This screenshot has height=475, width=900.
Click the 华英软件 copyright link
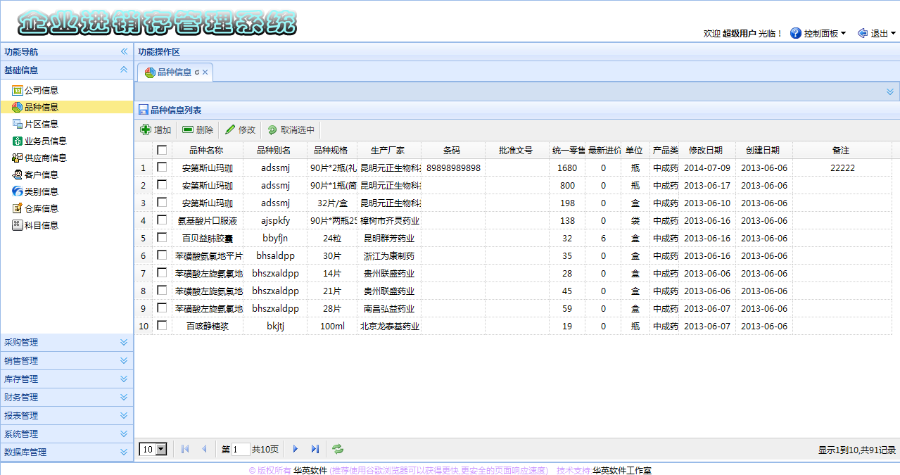tap(310, 470)
